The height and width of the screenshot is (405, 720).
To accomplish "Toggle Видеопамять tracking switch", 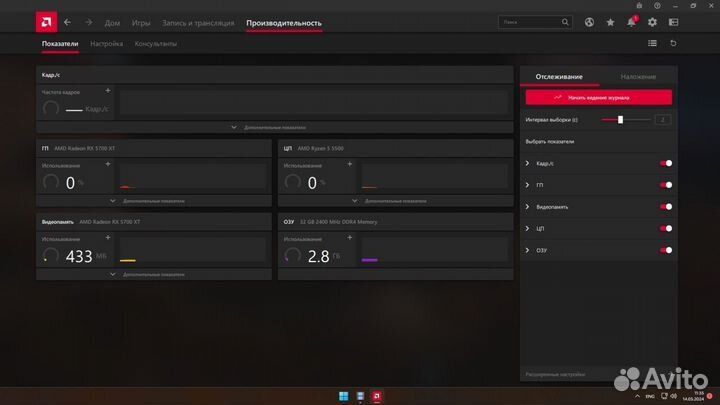I will coord(666,207).
